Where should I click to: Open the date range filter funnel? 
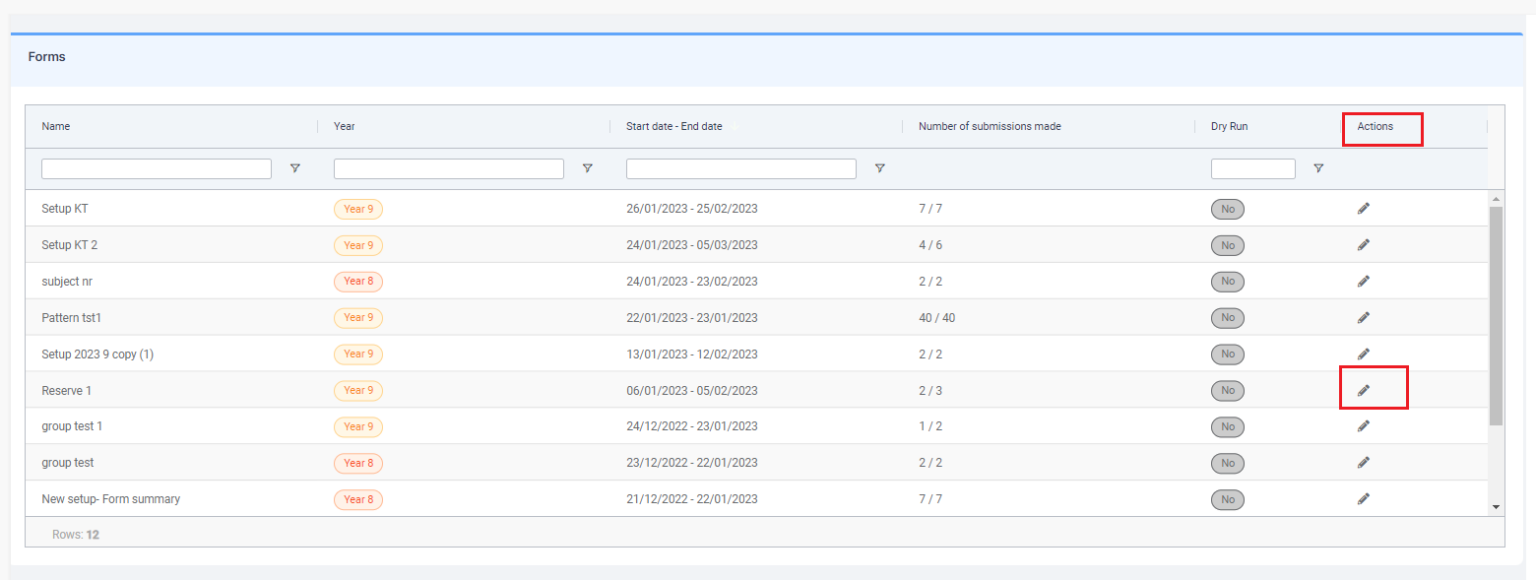879,169
